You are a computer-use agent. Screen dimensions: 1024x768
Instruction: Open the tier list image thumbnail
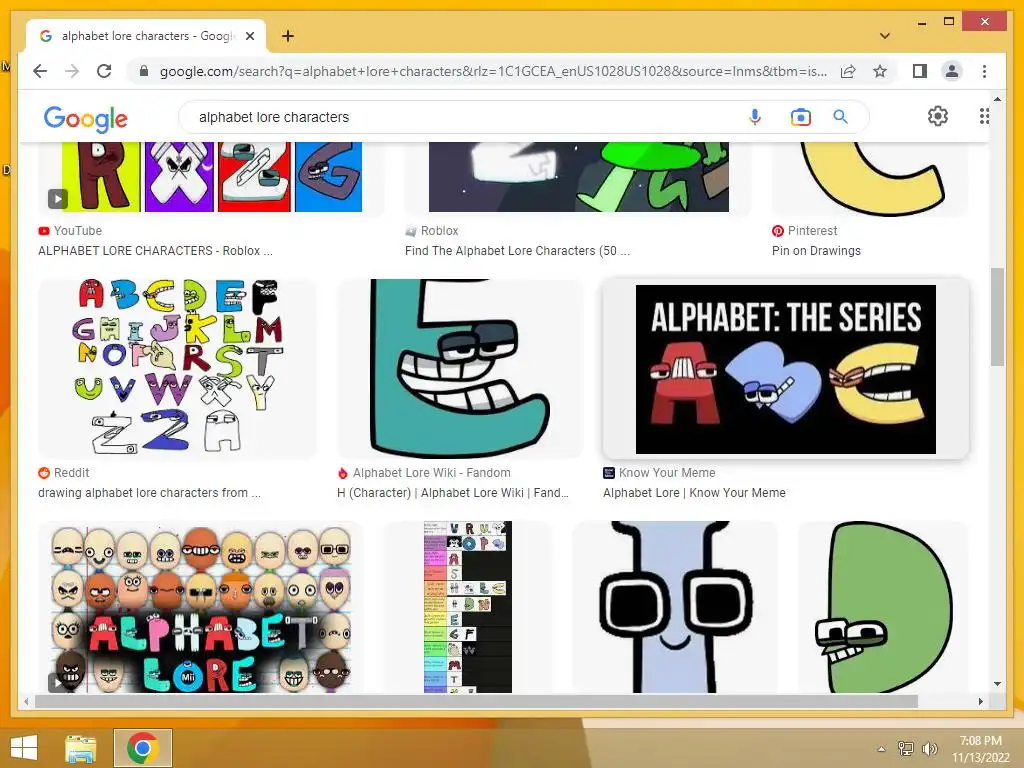tap(468, 607)
